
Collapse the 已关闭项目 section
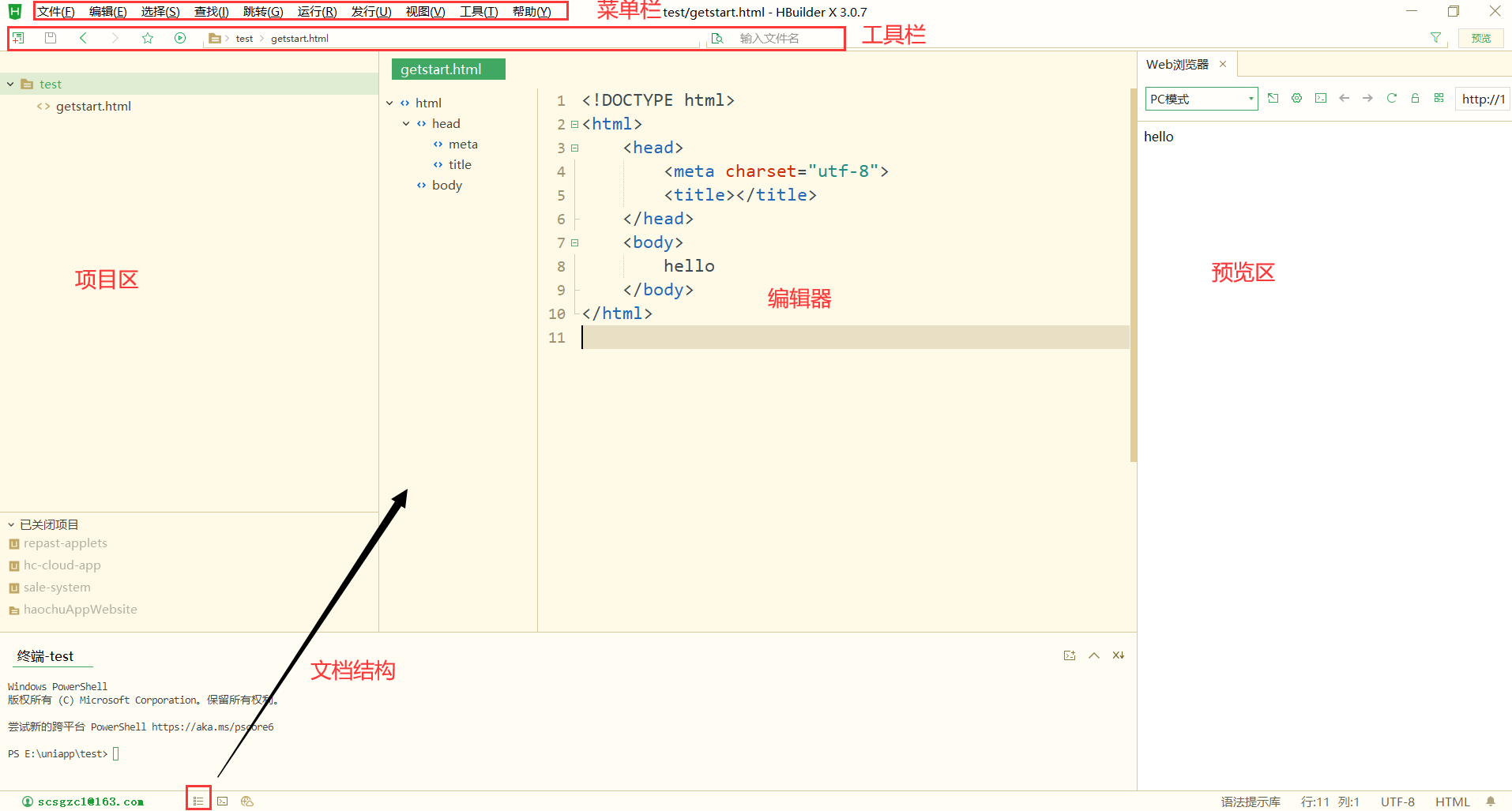11,524
